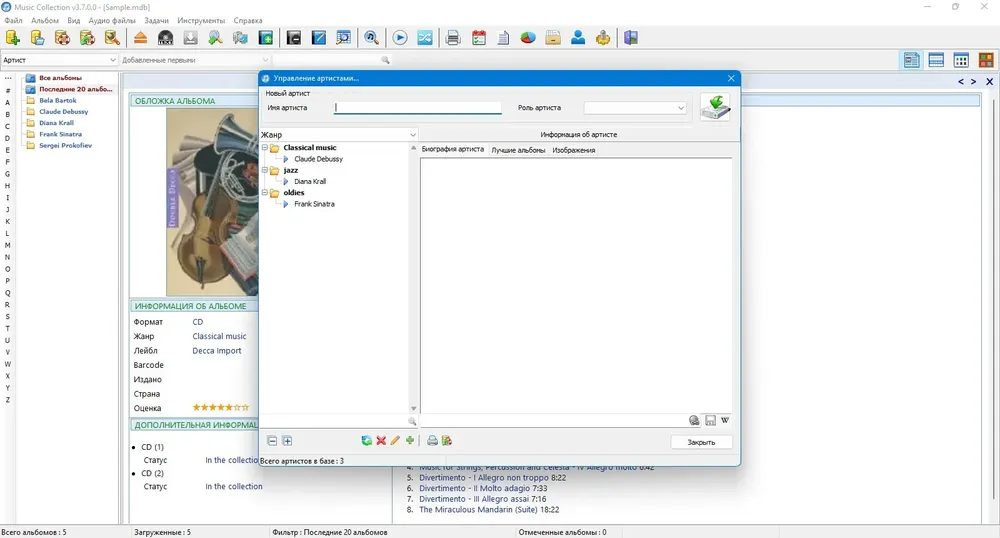The width and height of the screenshot is (1000, 538).
Task: Select the Биография артиста tab
Action: tap(453, 149)
